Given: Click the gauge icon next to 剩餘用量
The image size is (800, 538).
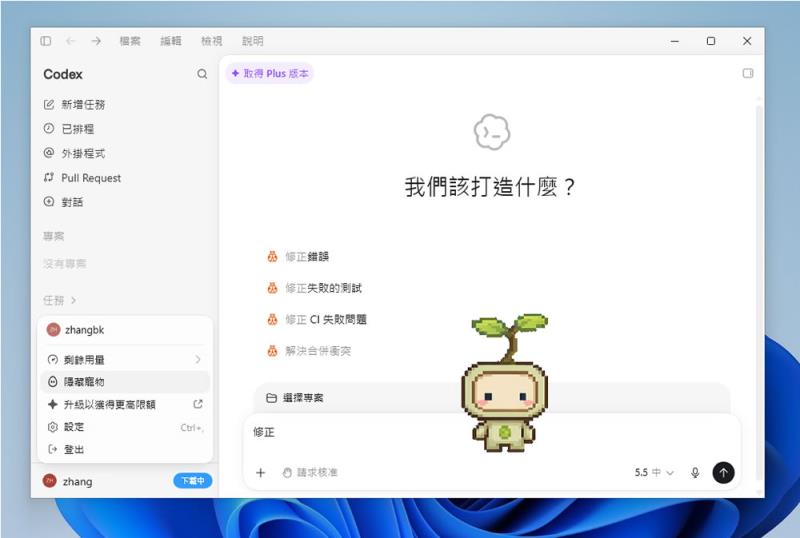Looking at the screenshot, I should tap(53, 360).
